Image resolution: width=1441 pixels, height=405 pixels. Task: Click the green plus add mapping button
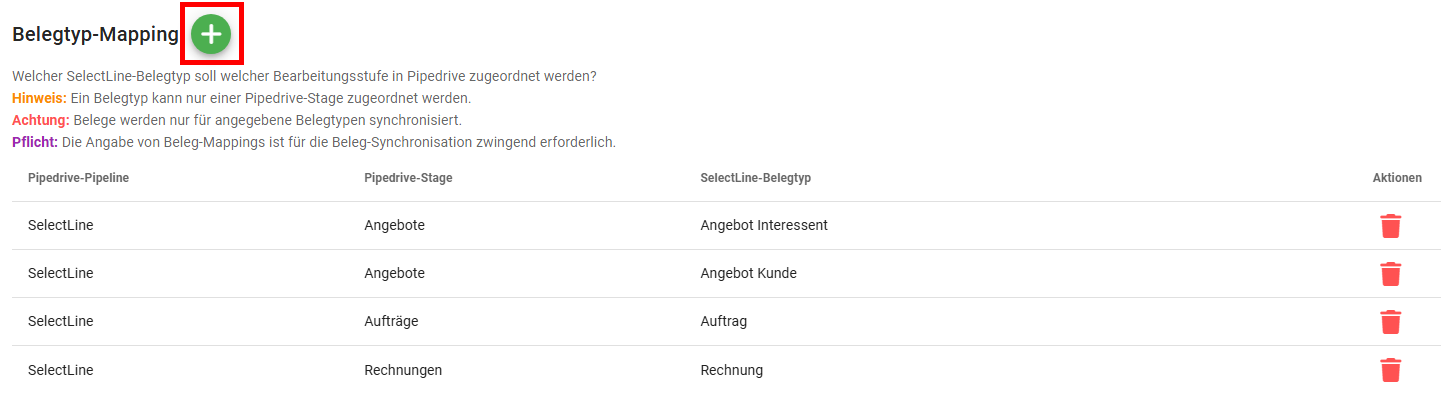[x=210, y=35]
